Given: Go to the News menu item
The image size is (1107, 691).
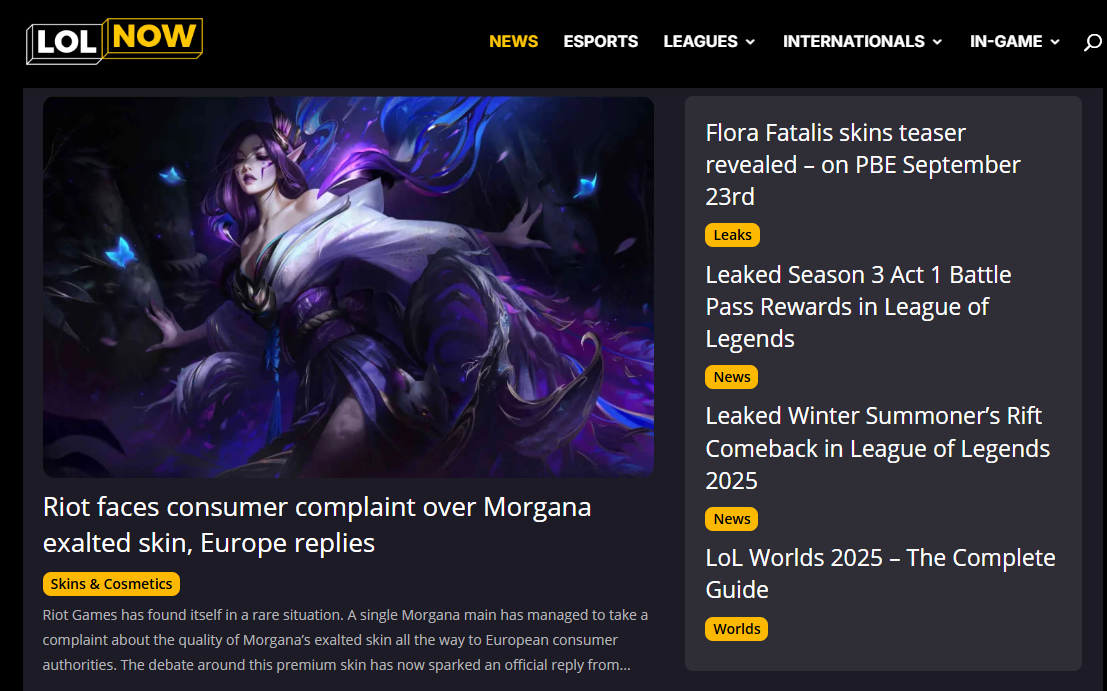Looking at the screenshot, I should [513, 42].
